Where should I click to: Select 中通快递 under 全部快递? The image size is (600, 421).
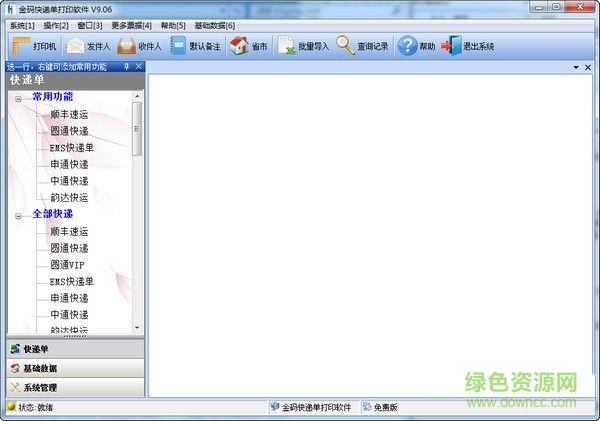(69, 315)
